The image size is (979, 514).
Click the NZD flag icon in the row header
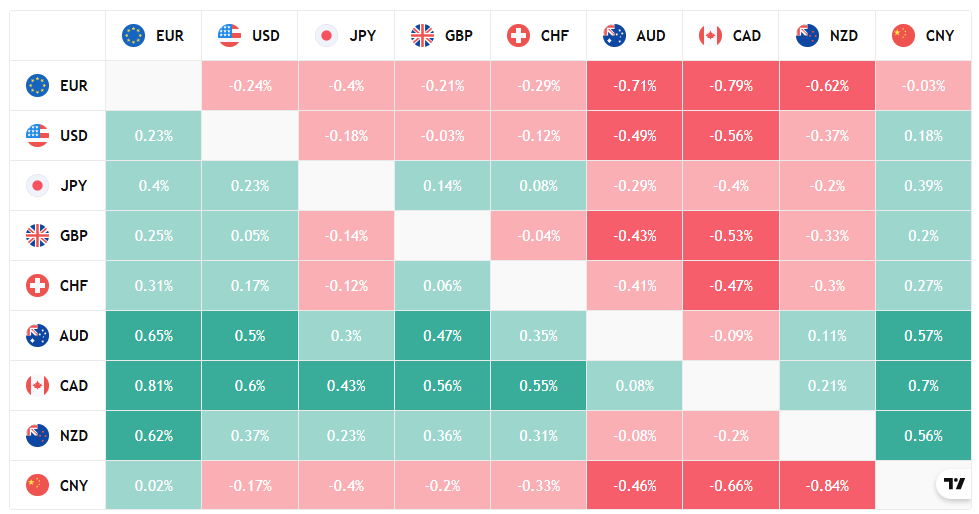tap(38, 436)
